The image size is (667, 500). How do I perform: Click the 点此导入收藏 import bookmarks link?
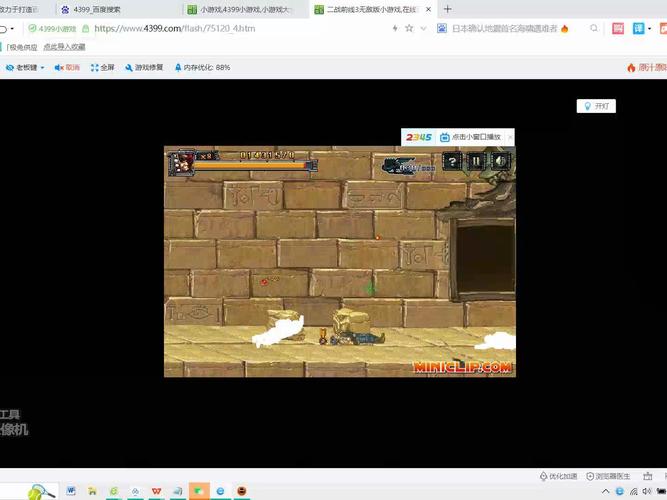[64, 47]
